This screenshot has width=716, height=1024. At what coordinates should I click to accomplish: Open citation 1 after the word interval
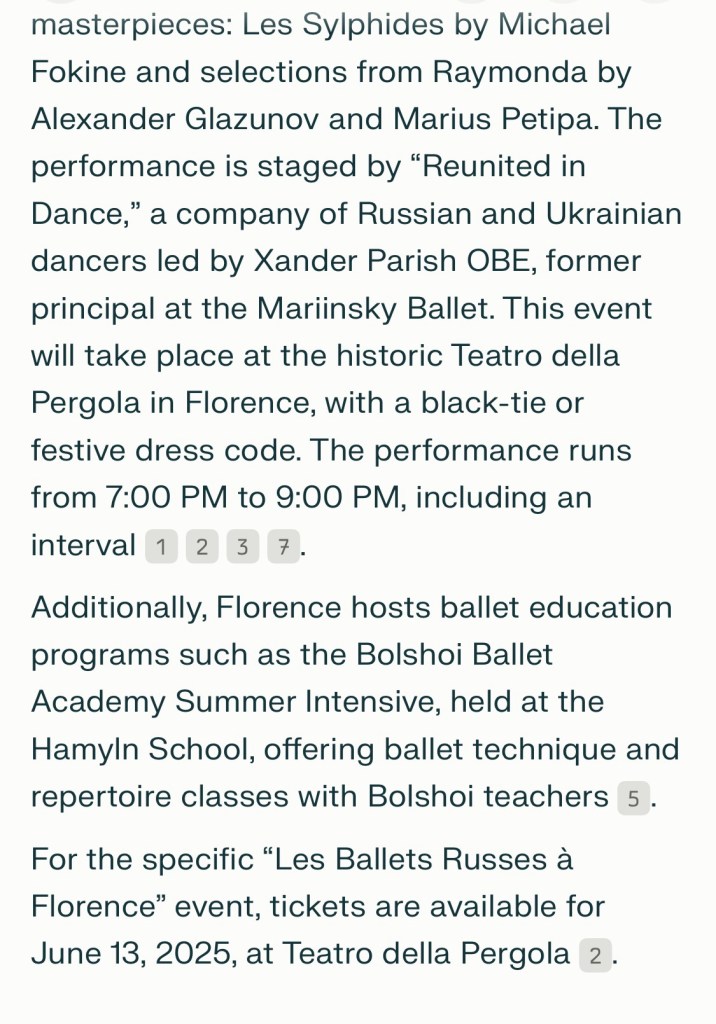point(161,547)
